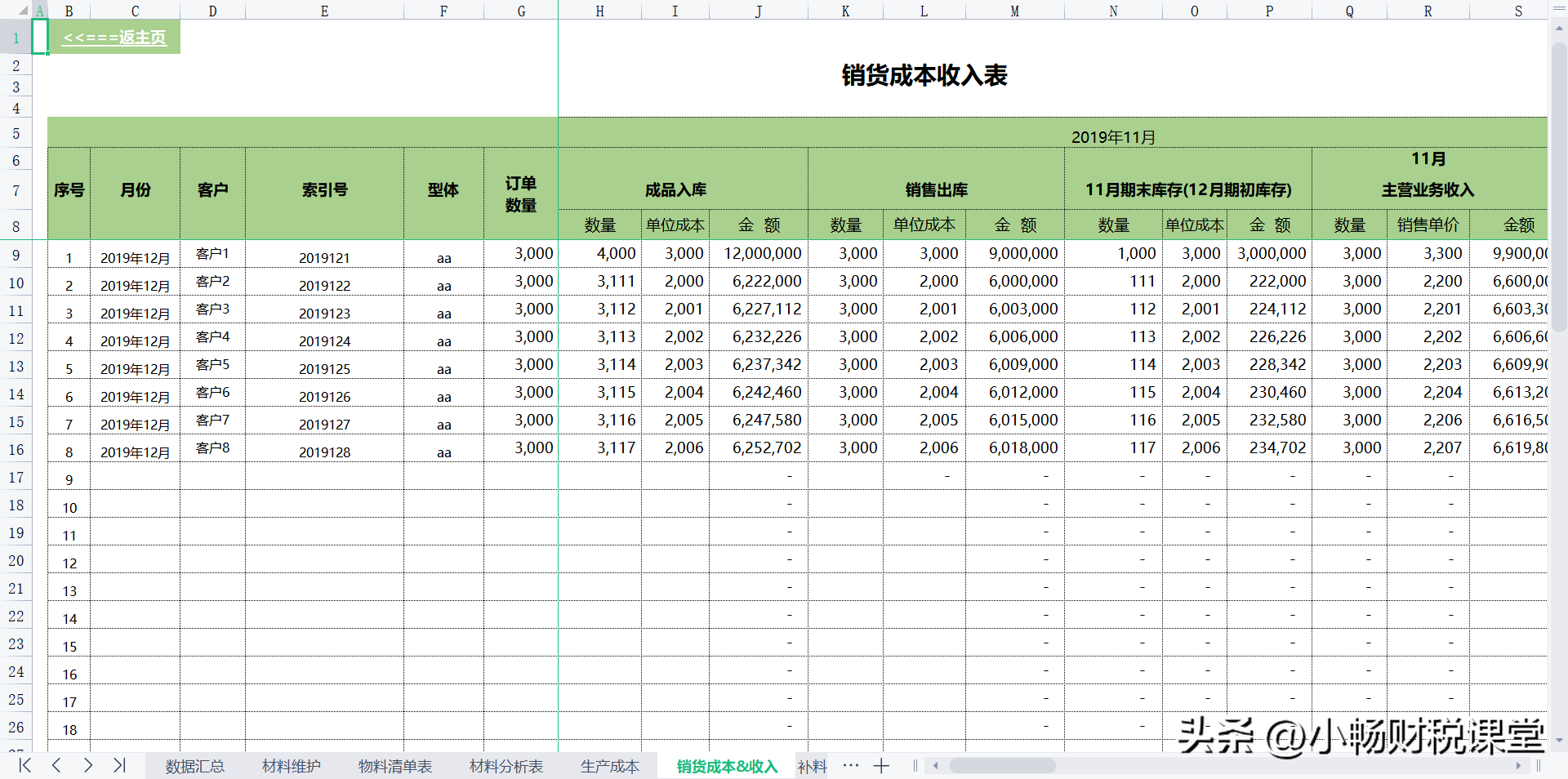Select 成品入库 quantity cell 4,000

(600, 254)
